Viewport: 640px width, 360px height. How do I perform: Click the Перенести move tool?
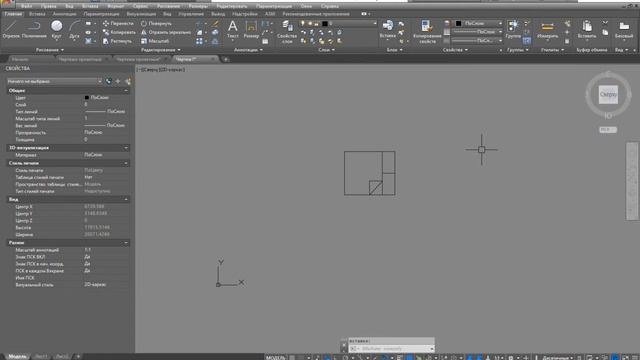(x=118, y=24)
